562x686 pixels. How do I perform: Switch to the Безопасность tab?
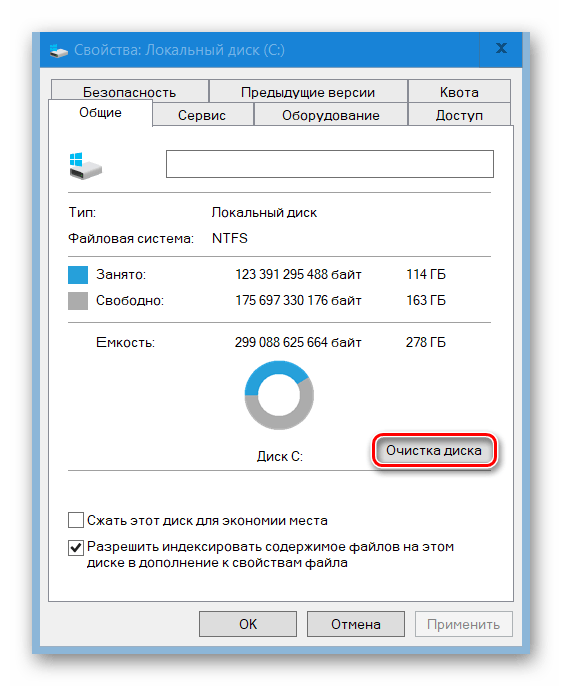[x=129, y=91]
